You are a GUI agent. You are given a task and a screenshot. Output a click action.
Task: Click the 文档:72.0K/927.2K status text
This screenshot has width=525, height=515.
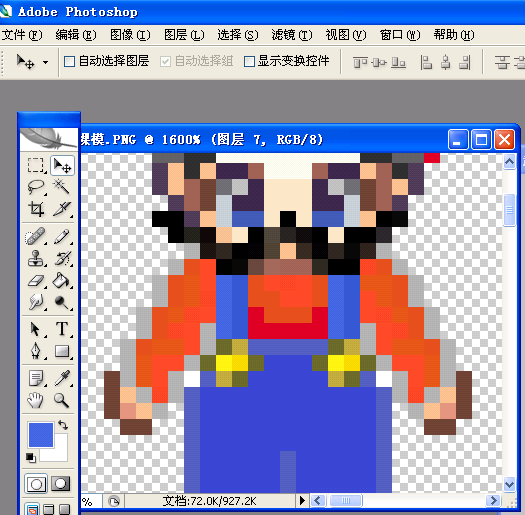coord(210,501)
